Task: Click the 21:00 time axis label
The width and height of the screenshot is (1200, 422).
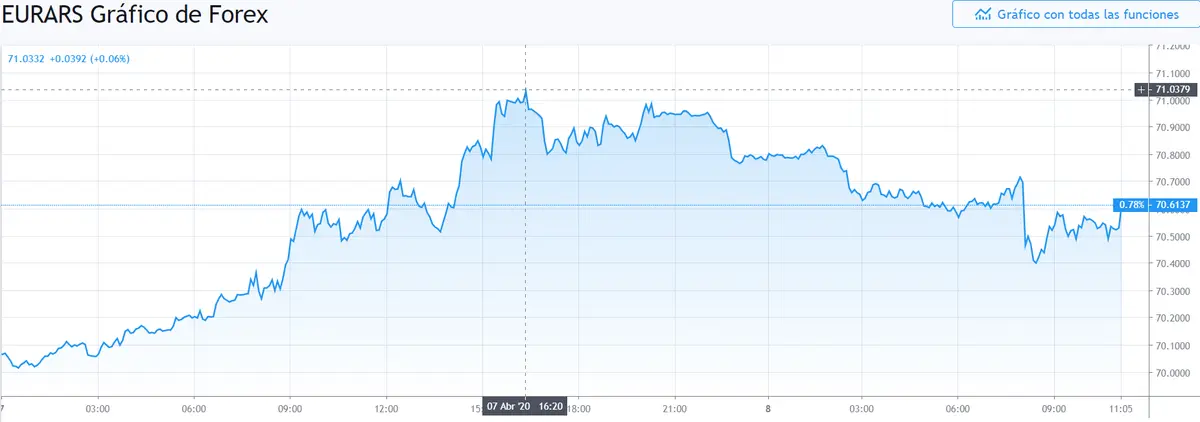Action: pos(675,408)
